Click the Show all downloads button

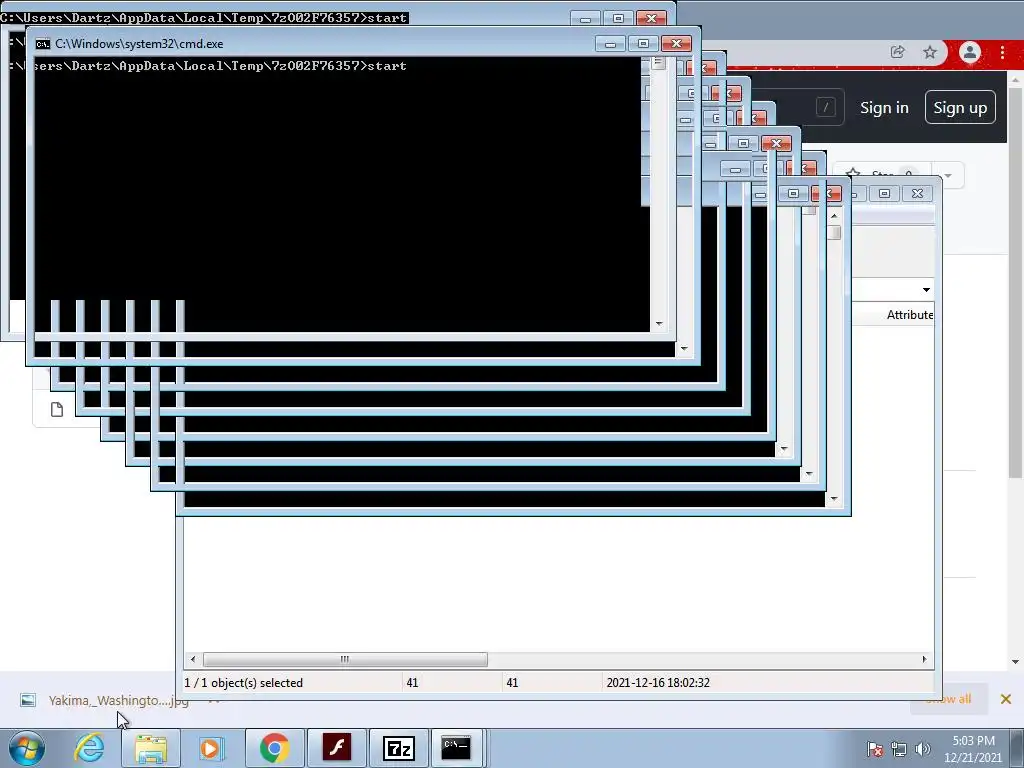click(949, 699)
